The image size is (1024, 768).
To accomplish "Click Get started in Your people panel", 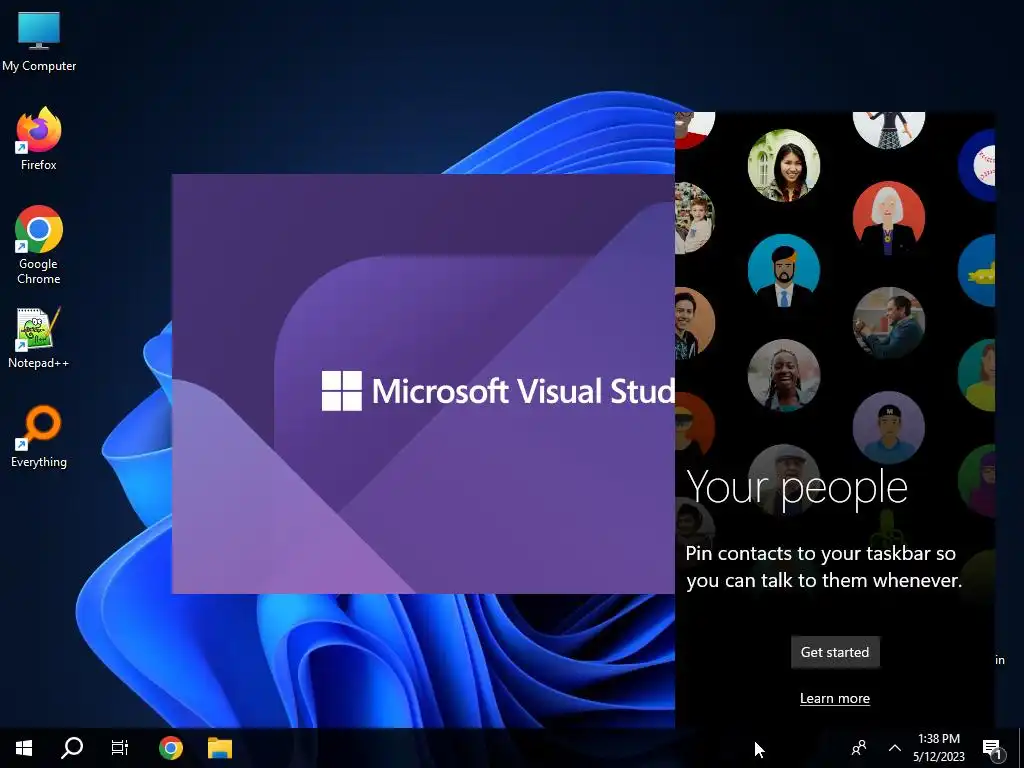I will pos(835,652).
